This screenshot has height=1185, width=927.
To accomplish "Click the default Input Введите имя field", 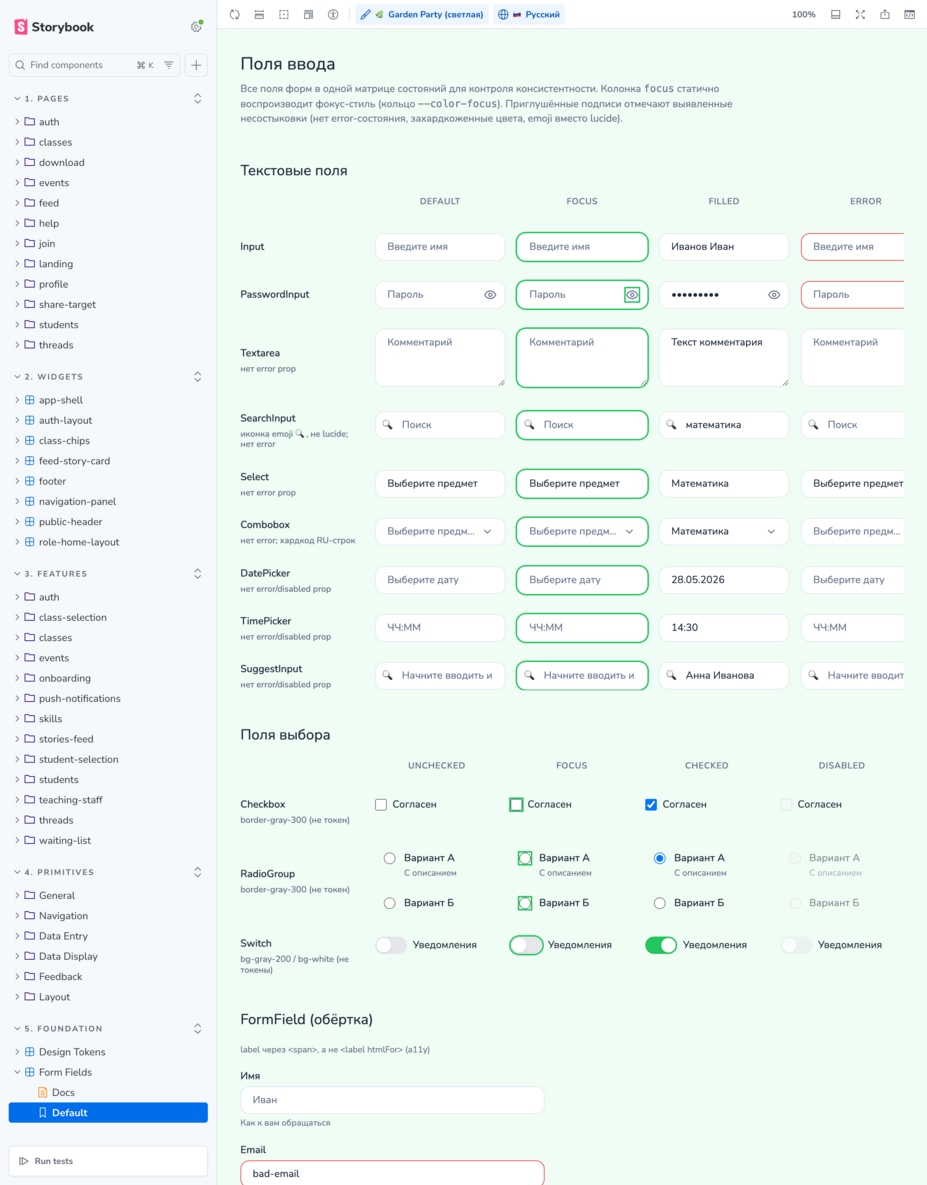I will point(440,246).
